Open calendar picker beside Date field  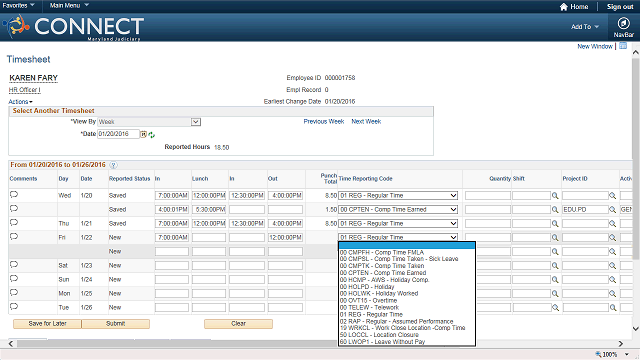[143, 134]
